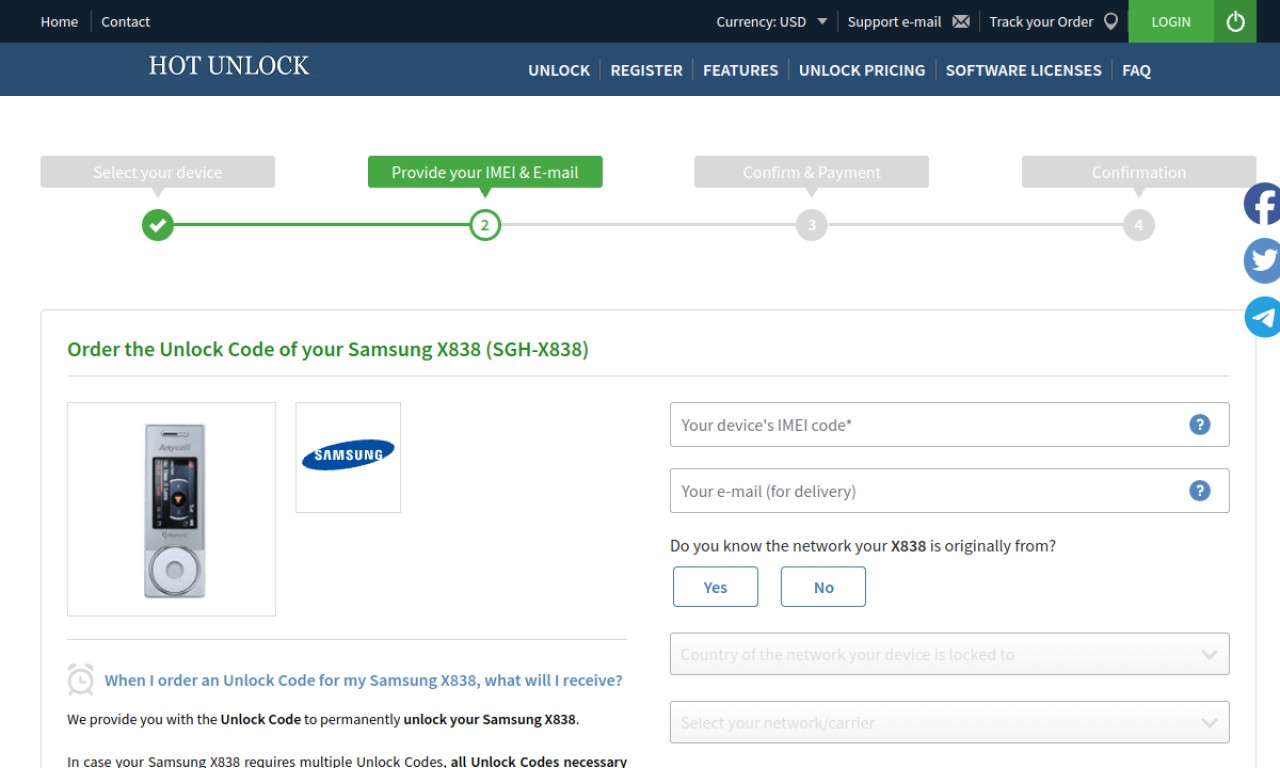Click the completed step one checkmark circle
The image size is (1280, 768).
click(157, 225)
